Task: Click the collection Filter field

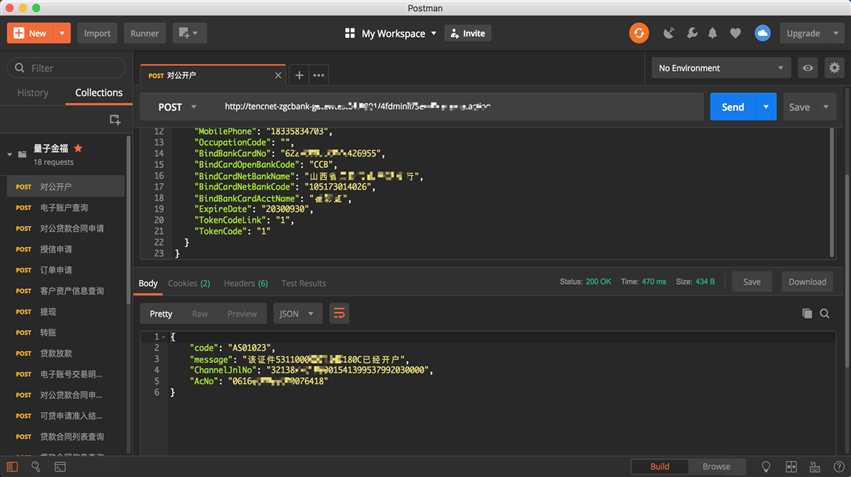Action: 66,68
